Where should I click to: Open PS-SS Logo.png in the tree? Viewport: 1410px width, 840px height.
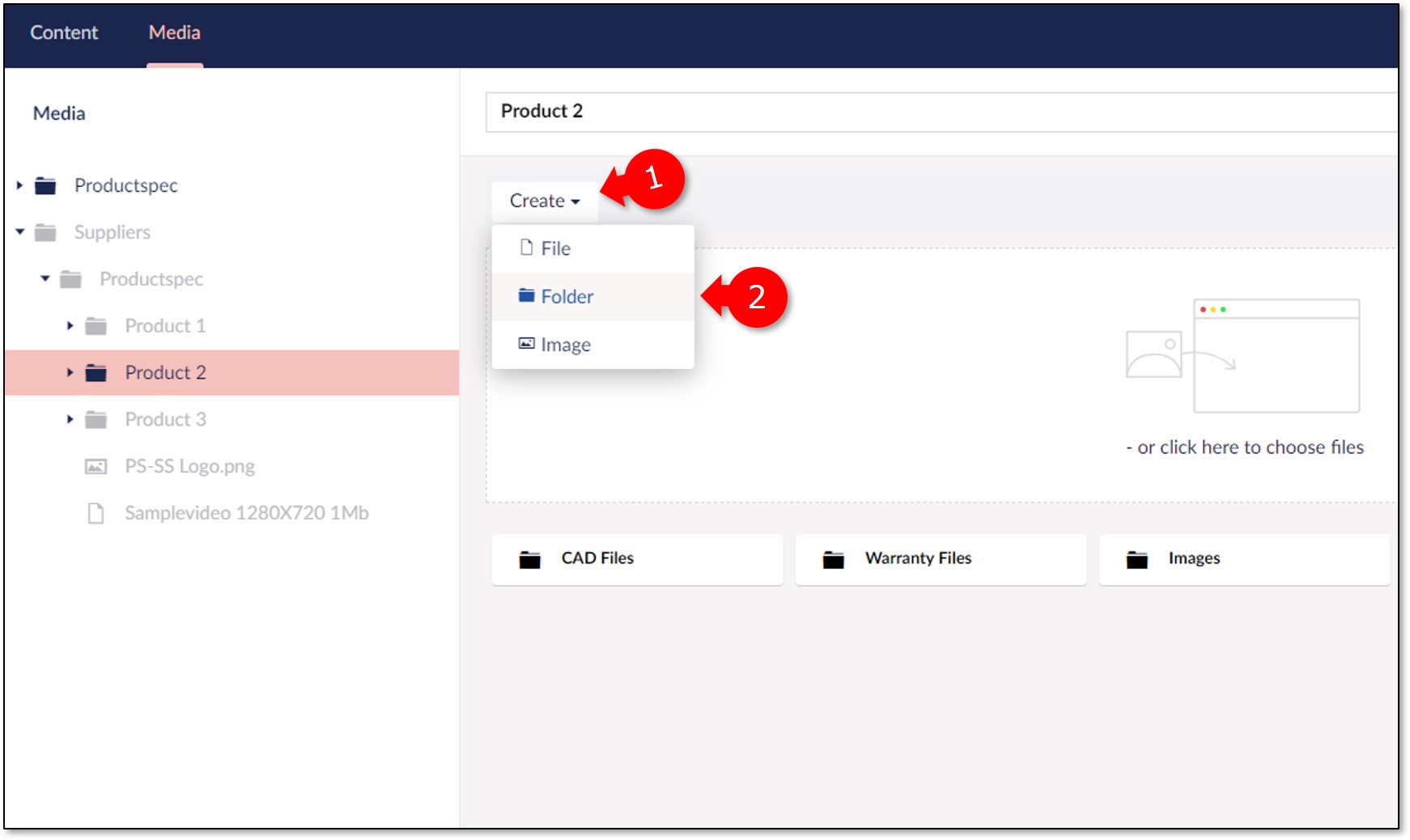[x=189, y=466]
